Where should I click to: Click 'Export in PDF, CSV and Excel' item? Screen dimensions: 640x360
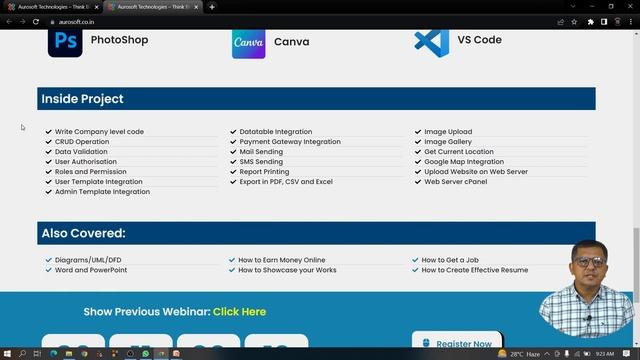coord(286,182)
